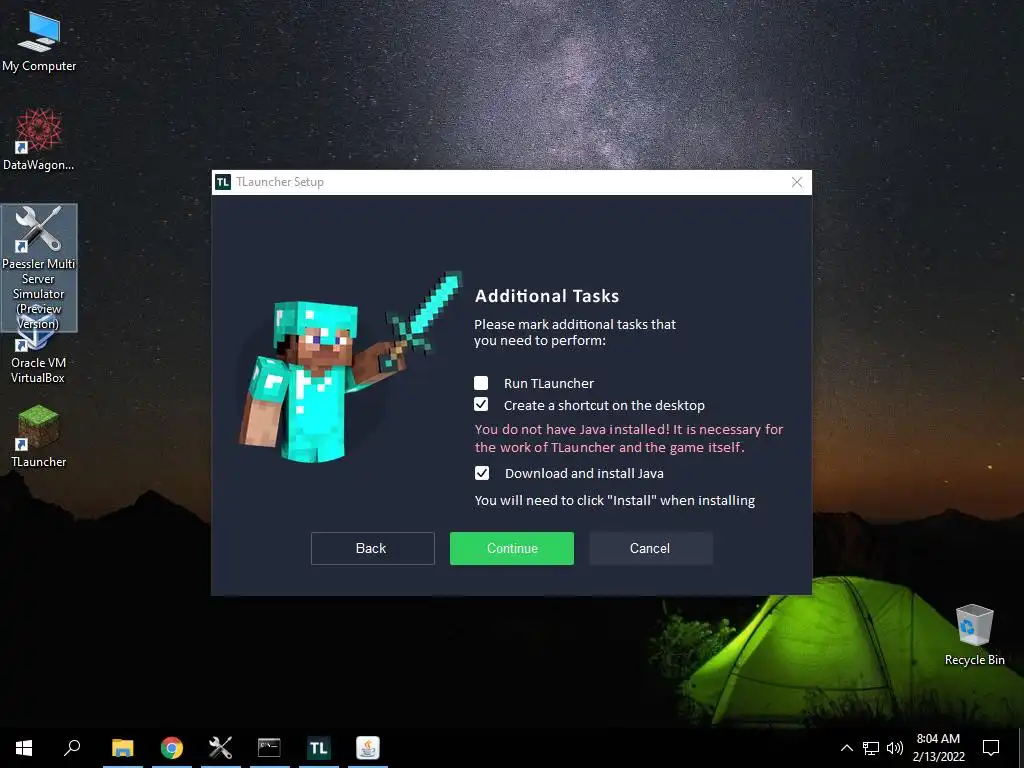Click 'You will need to click Install' note
This screenshot has height=768, width=1024.
click(615, 500)
